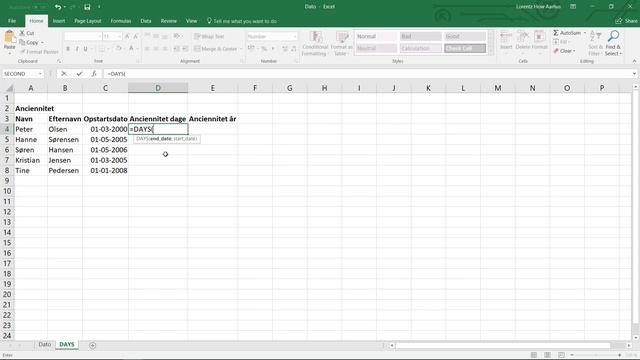Image resolution: width=640 pixels, height=360 pixels.
Task: Confirm the formula with the check mark icon
Action: click(x=79, y=74)
